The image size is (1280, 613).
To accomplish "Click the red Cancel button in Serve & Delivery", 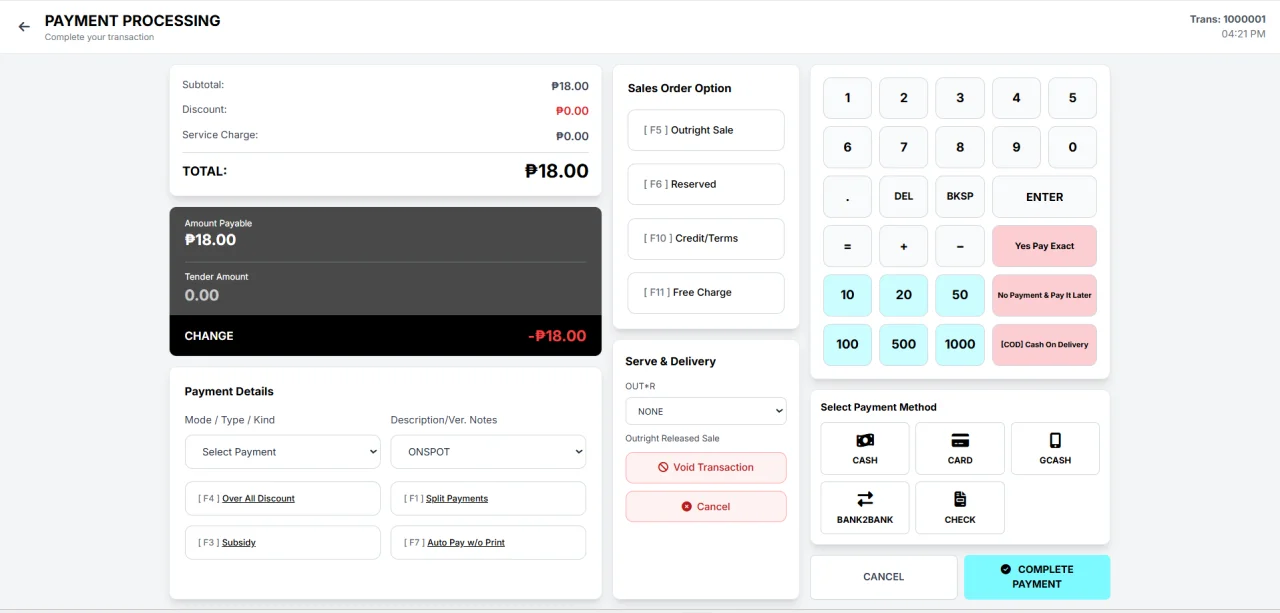I will coord(706,506).
